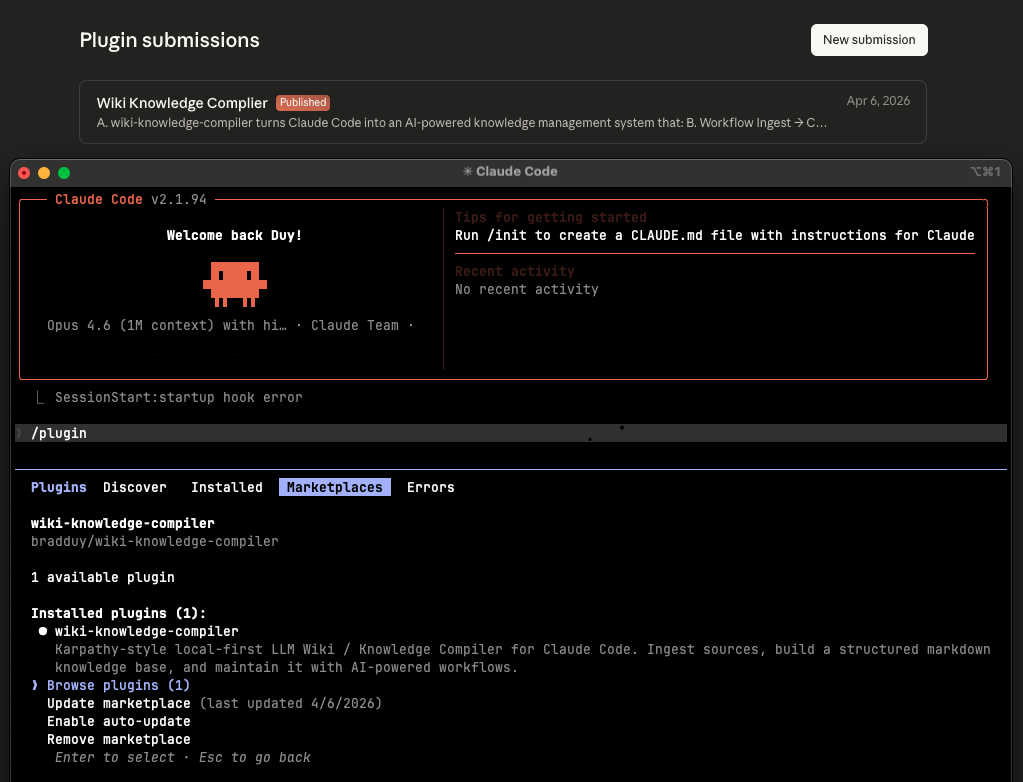Click the Published status badge
The height and width of the screenshot is (782, 1023).
point(303,102)
